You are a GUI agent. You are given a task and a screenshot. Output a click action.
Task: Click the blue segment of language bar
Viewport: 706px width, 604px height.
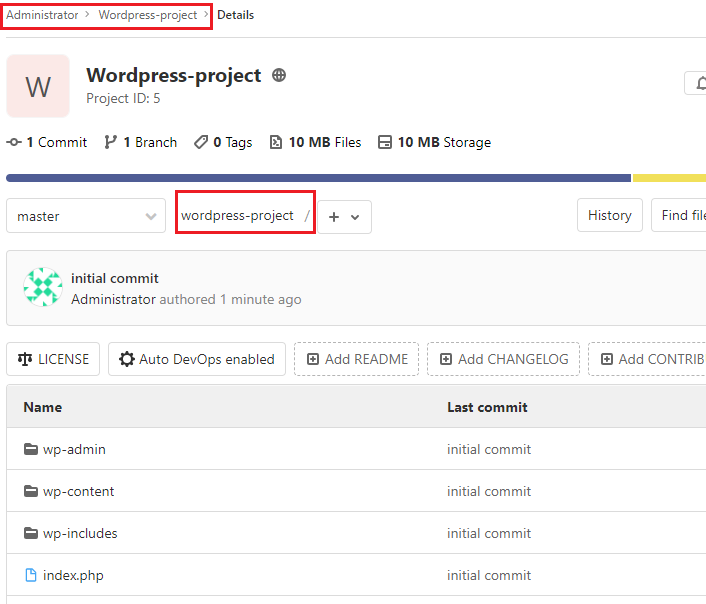(318, 178)
